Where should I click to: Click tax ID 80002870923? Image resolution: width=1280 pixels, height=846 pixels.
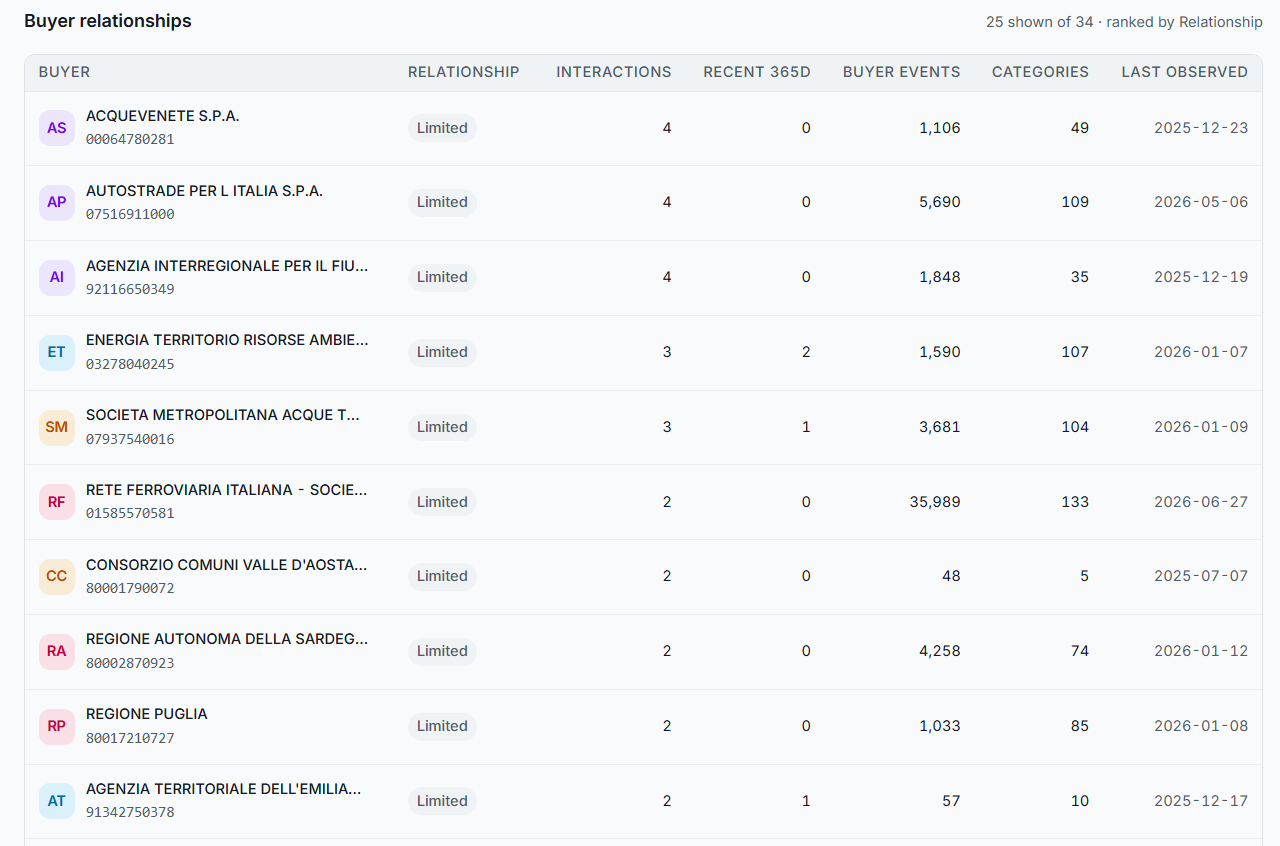tap(130, 663)
